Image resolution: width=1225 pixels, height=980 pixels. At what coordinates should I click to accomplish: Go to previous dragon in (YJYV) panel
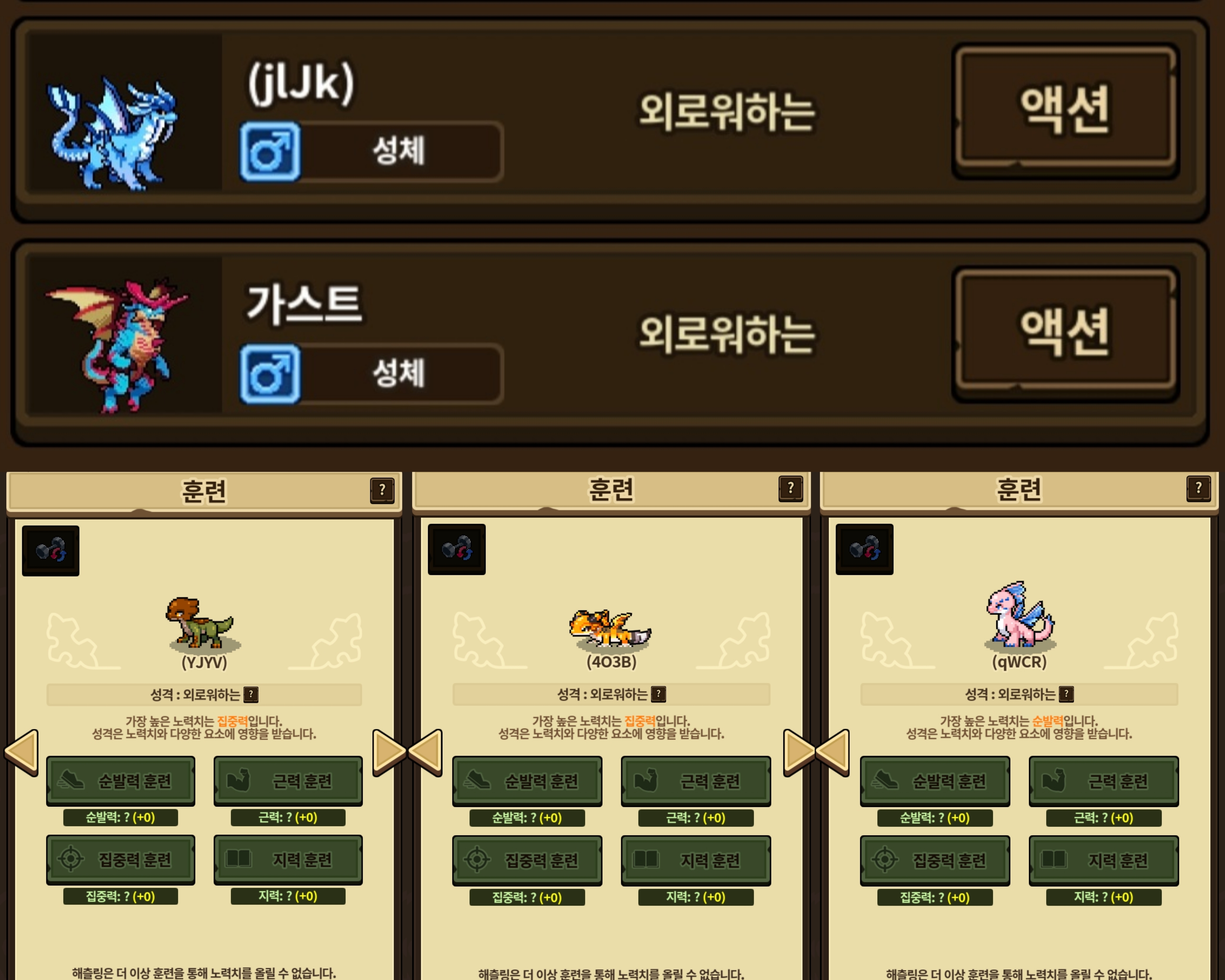click(x=22, y=753)
